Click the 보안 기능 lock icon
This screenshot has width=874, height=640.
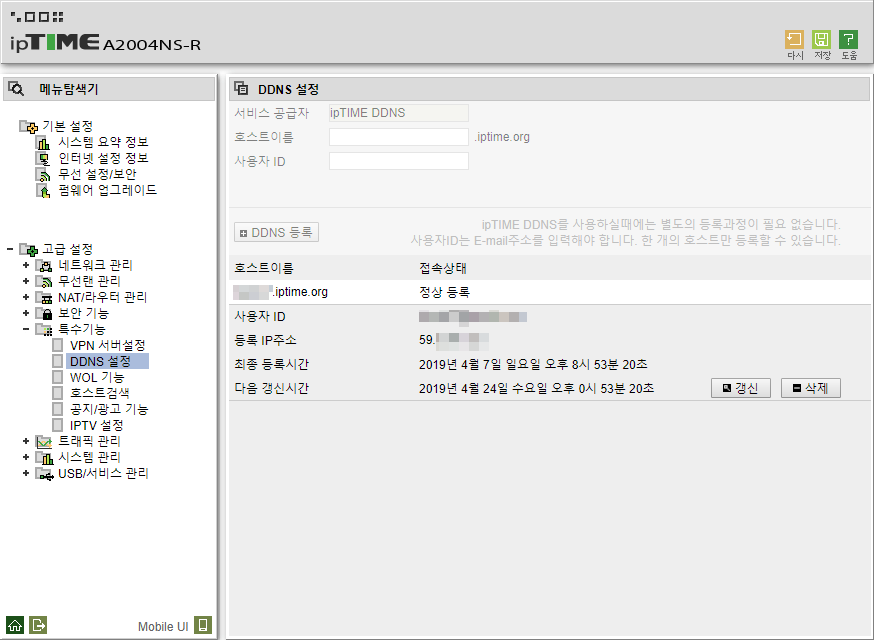[43, 313]
